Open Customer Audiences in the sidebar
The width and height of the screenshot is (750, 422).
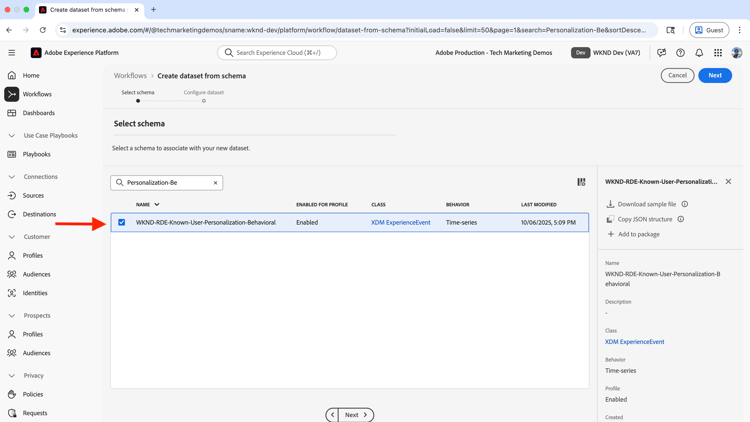36,274
